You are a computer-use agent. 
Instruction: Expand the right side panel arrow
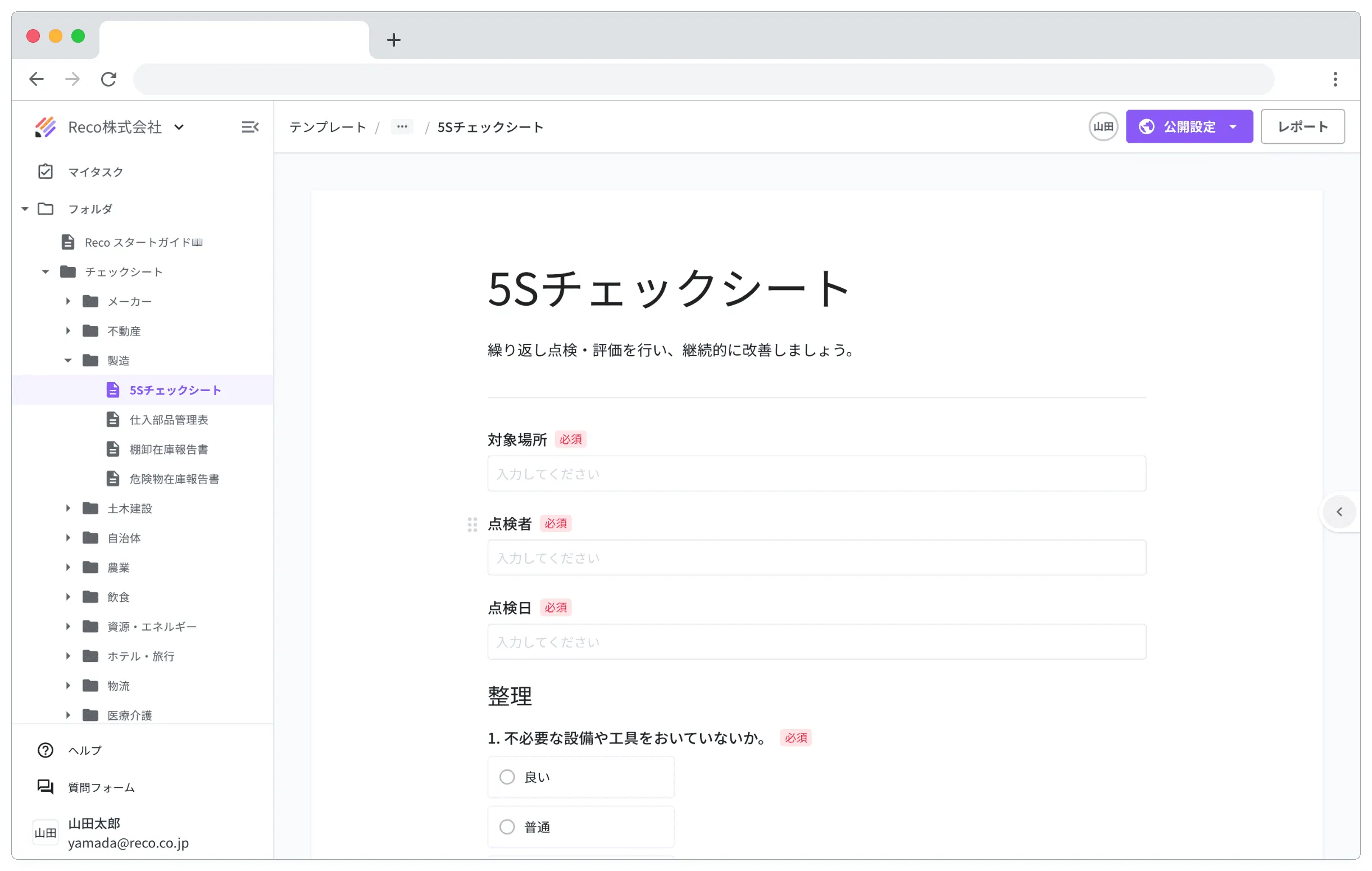[1339, 512]
